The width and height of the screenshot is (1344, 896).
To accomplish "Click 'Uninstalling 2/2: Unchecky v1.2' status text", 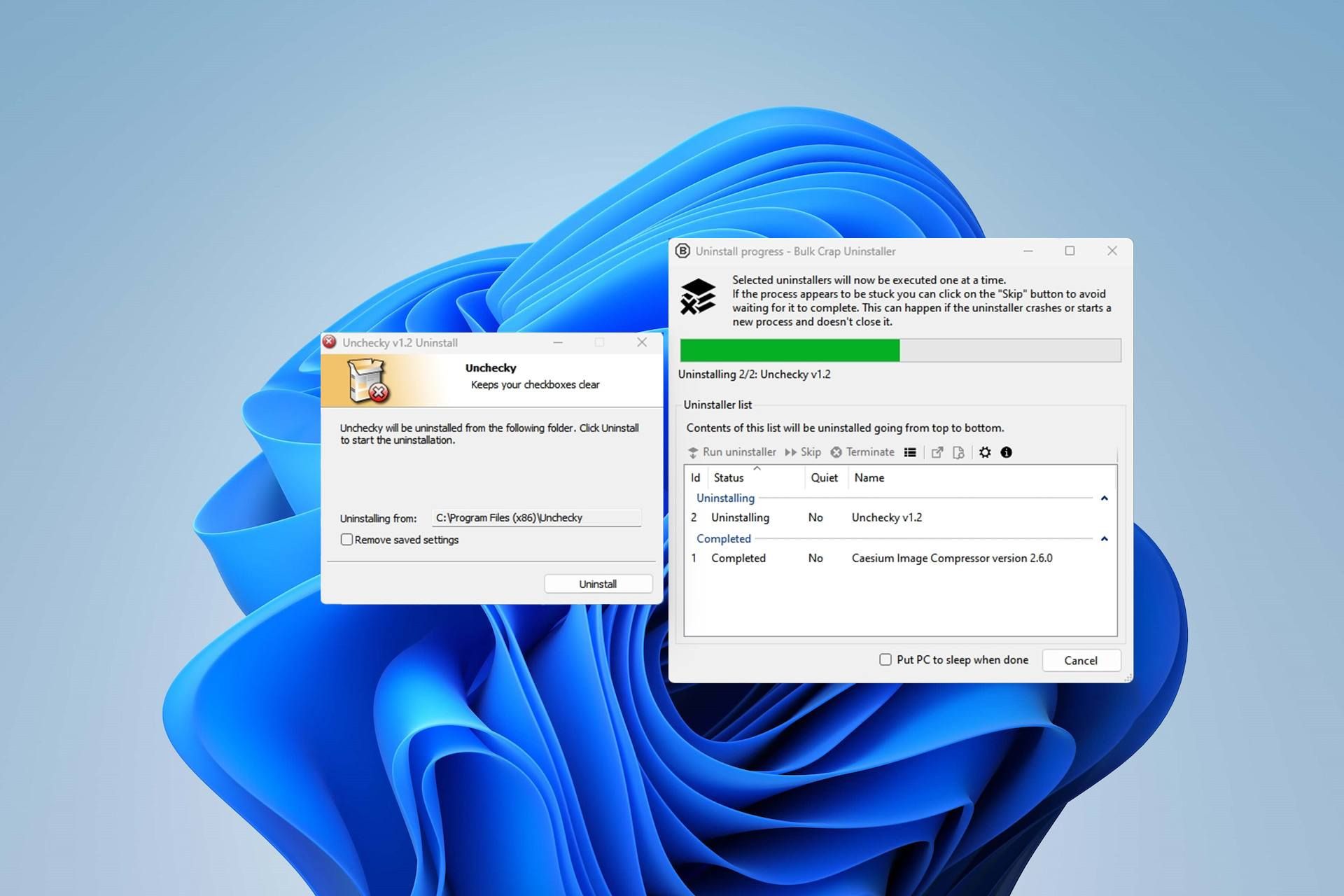I will pyautogui.click(x=754, y=374).
